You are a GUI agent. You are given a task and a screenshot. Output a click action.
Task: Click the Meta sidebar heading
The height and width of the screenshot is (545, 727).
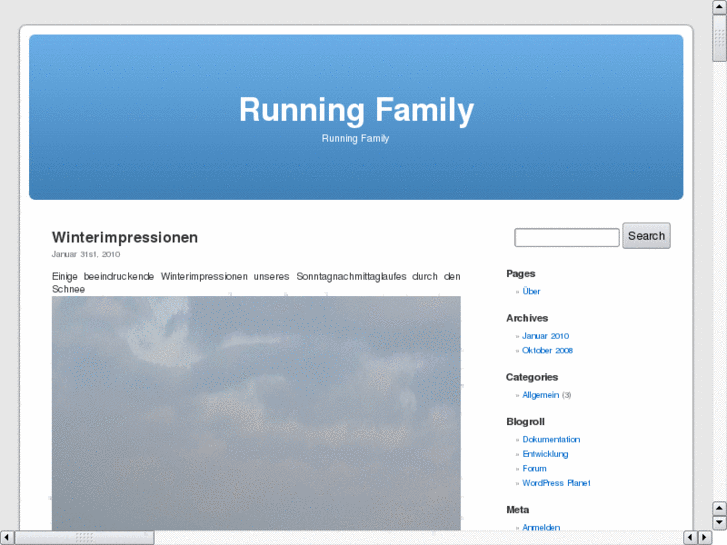click(x=517, y=510)
